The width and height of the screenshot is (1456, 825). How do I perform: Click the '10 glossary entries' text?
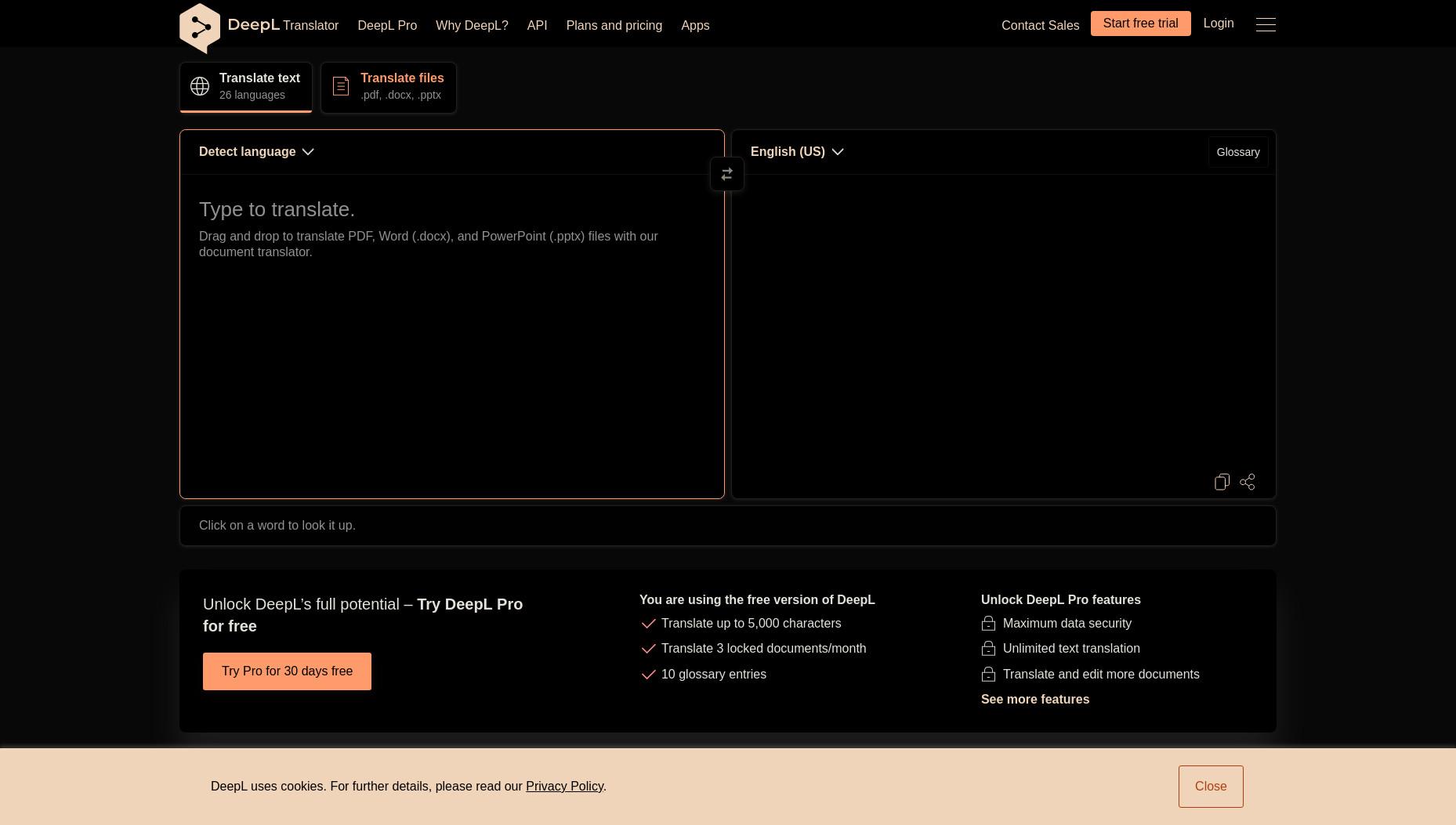click(x=714, y=675)
